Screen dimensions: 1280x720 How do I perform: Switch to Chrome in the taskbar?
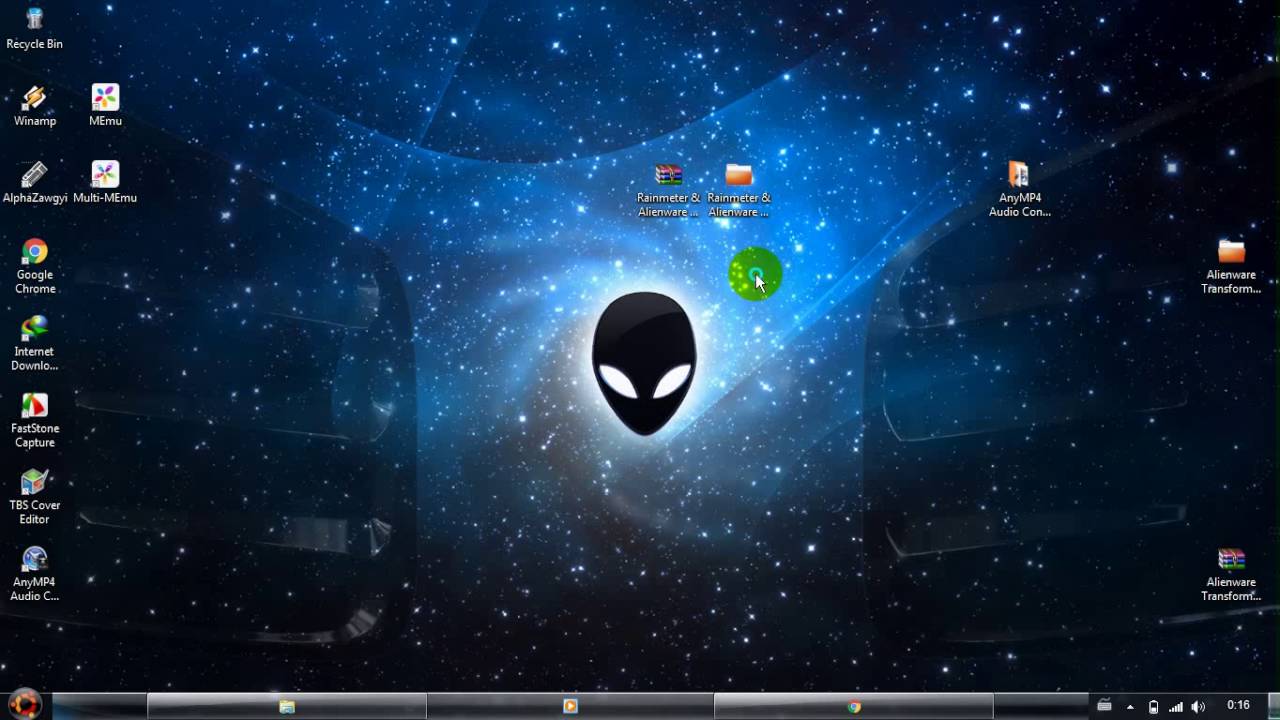pos(854,706)
